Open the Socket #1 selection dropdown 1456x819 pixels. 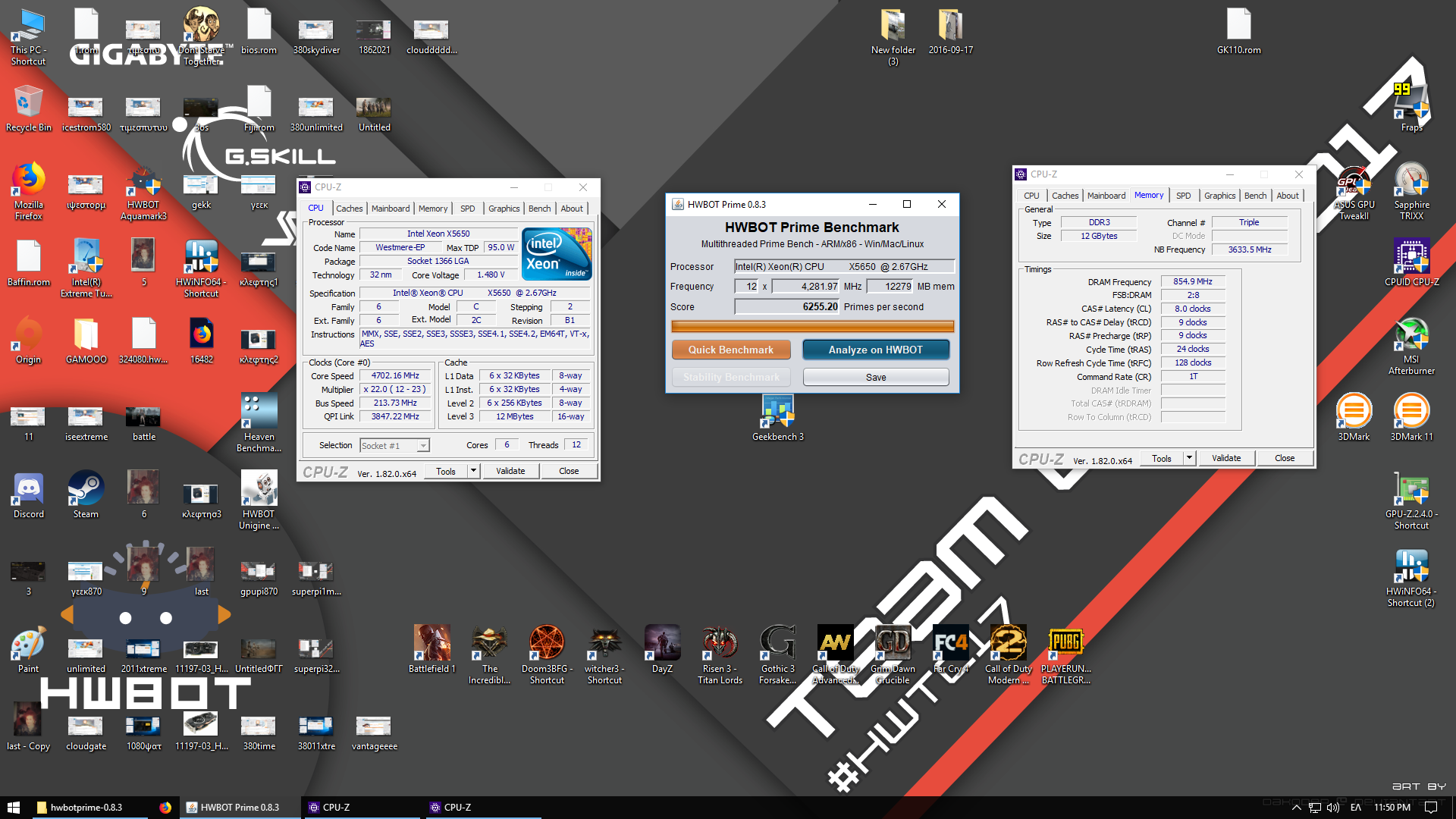coord(394,445)
